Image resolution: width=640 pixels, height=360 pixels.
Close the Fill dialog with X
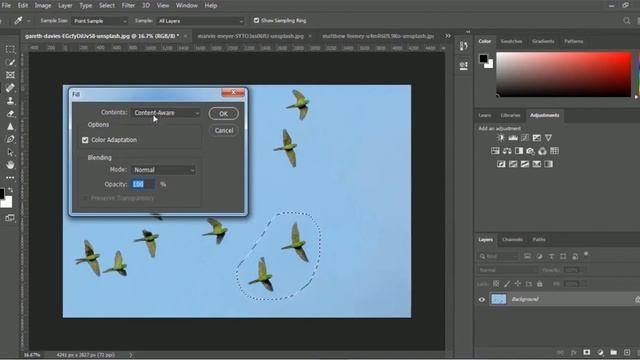(233, 93)
